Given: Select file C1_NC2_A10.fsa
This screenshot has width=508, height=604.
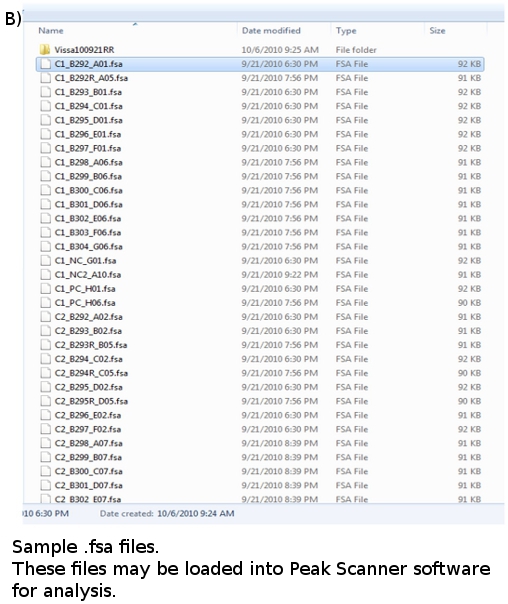Looking at the screenshot, I should [x=88, y=275].
